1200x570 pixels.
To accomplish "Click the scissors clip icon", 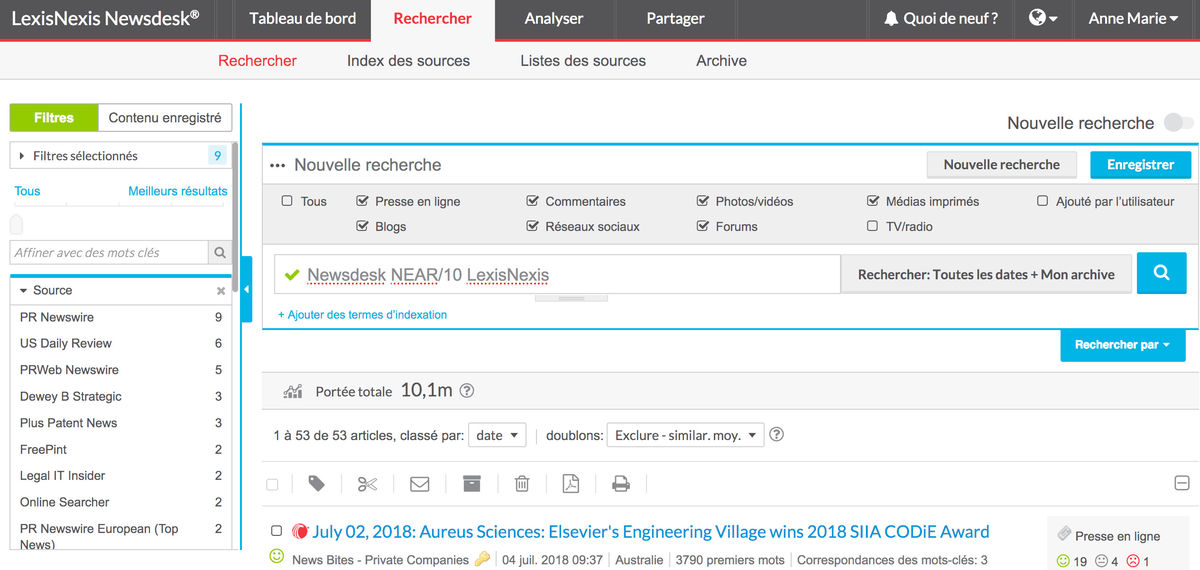I will pos(367,484).
